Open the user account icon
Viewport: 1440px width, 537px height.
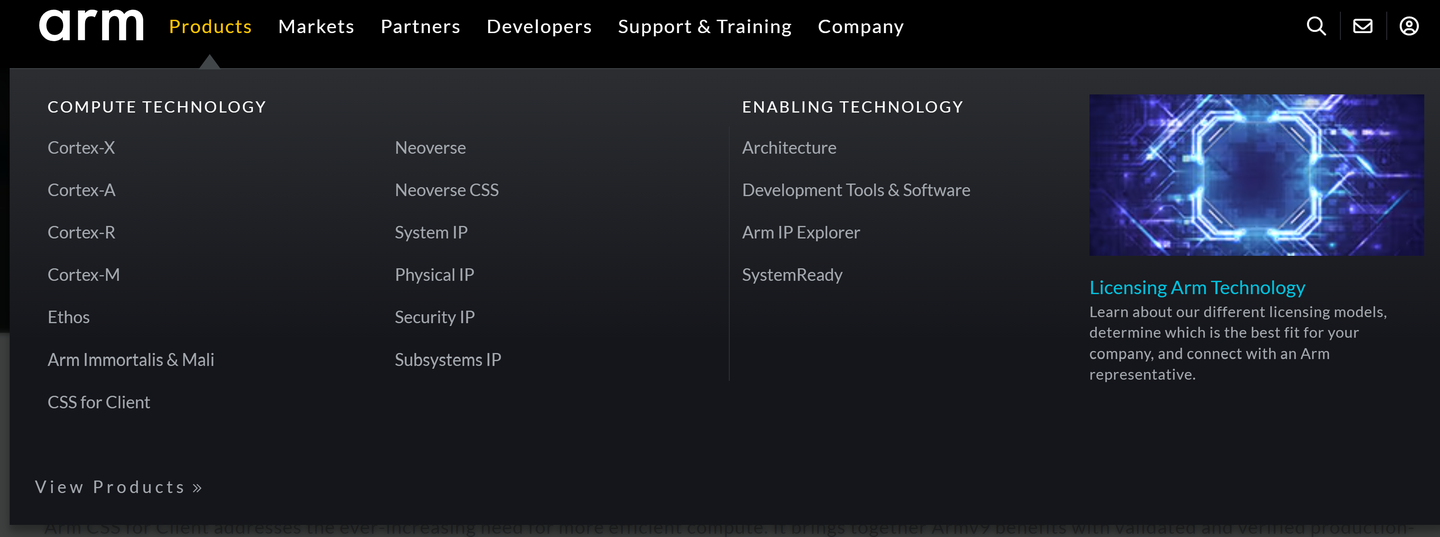point(1409,26)
